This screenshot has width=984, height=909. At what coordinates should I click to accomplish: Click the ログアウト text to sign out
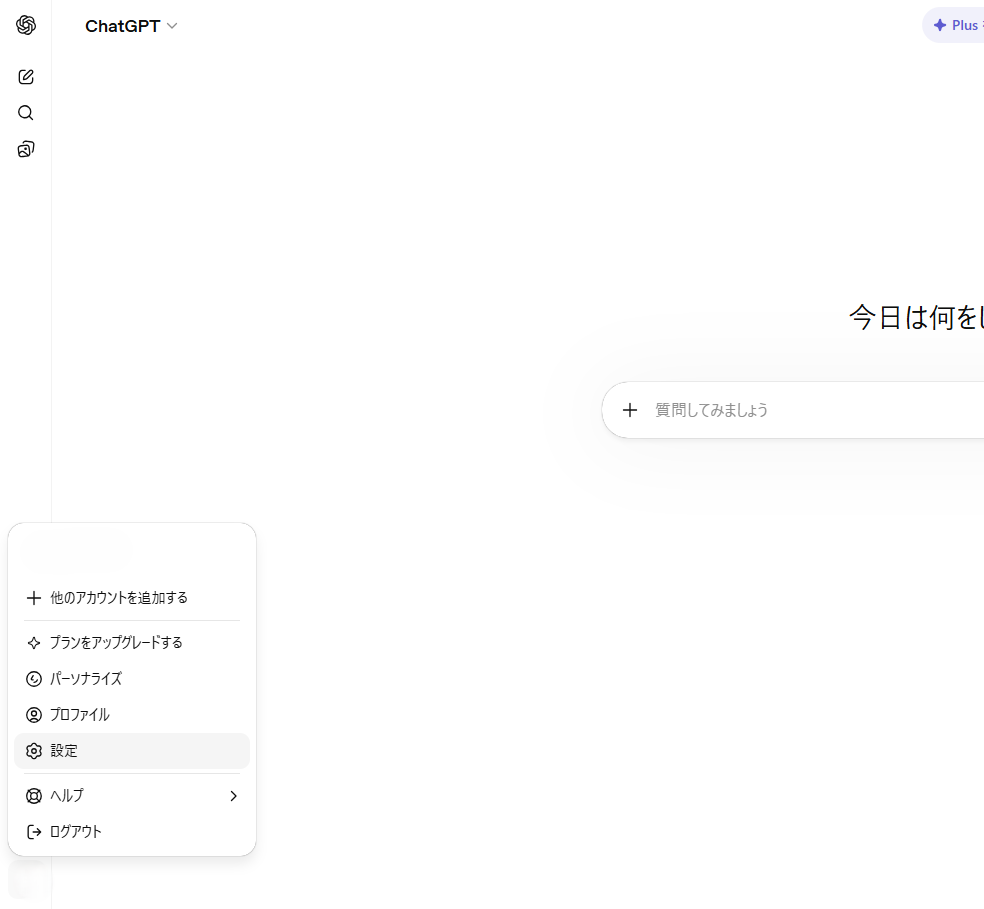click(76, 832)
